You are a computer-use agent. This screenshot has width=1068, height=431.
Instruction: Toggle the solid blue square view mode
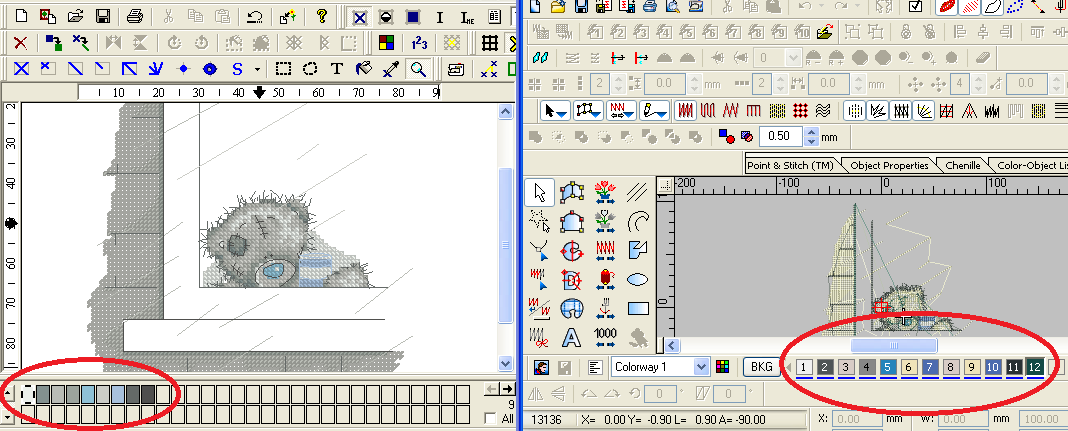413,17
